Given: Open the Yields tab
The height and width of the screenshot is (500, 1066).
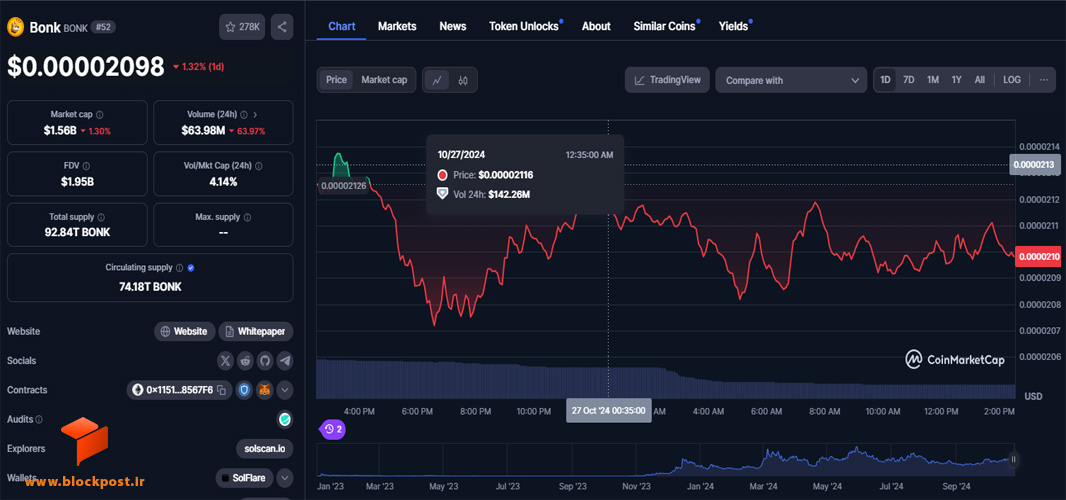Looking at the screenshot, I should pyautogui.click(x=734, y=26).
